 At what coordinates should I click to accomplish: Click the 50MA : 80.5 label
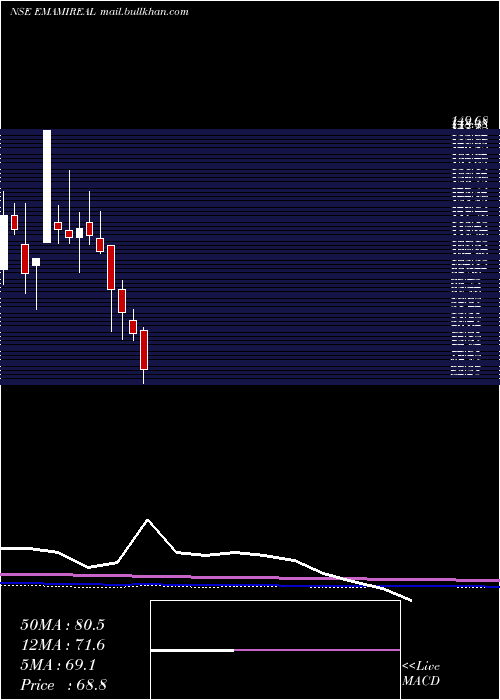pos(62,625)
